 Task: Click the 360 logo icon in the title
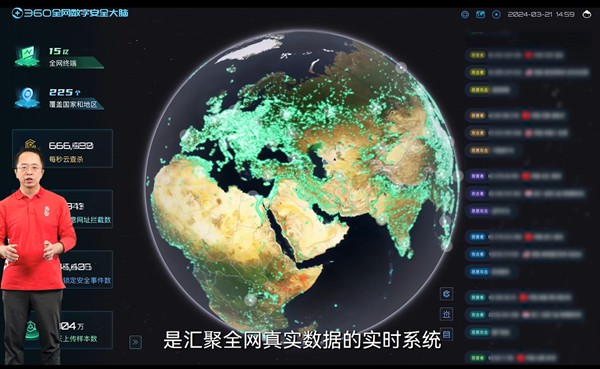point(17,13)
